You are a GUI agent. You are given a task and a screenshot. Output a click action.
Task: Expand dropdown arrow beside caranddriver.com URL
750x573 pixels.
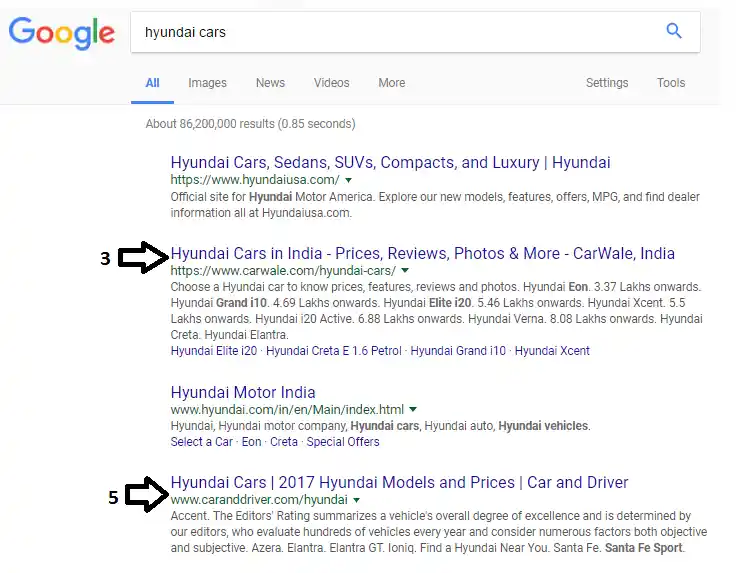click(356, 500)
